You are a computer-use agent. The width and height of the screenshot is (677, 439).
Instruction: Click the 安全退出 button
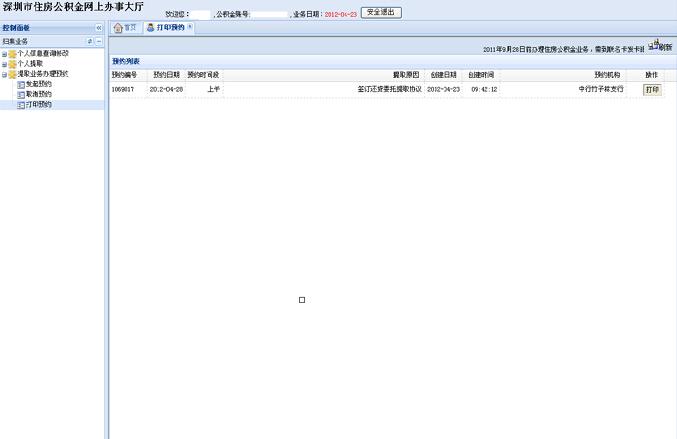click(380, 13)
